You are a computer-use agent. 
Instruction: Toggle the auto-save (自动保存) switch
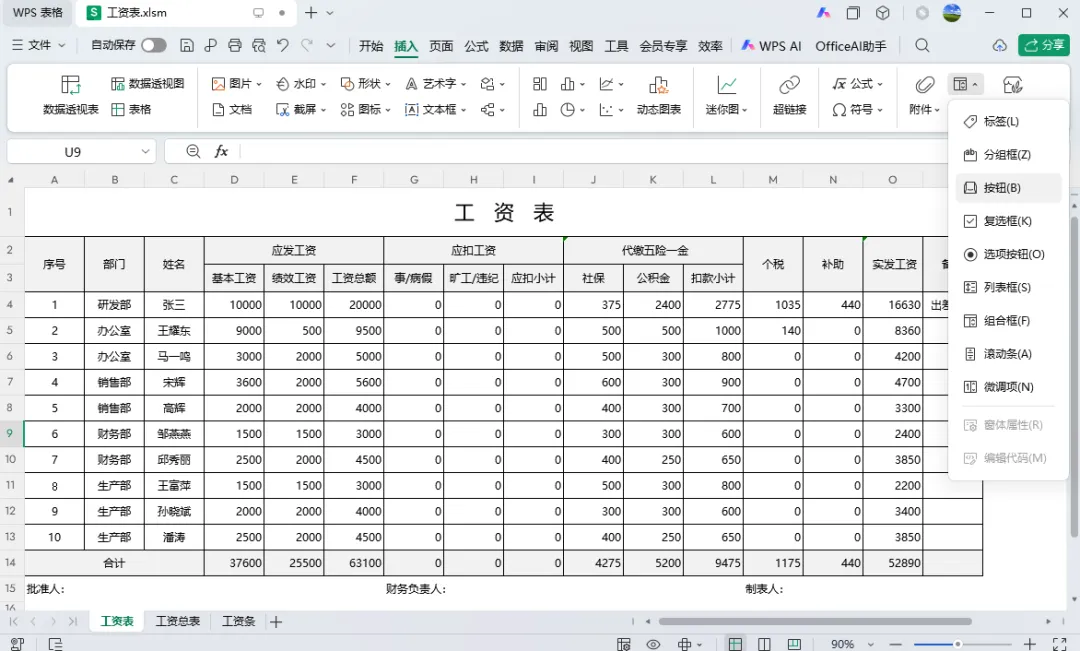[x=154, y=45]
